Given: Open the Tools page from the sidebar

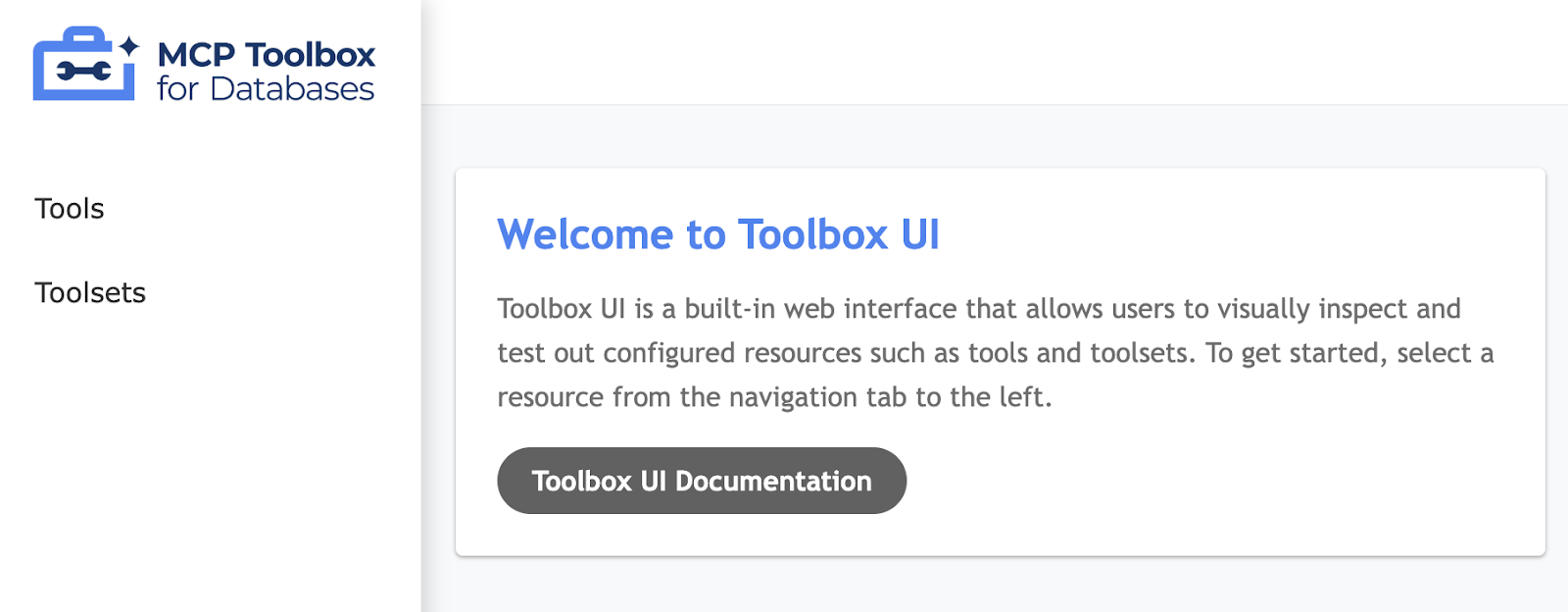Looking at the screenshot, I should [70, 209].
